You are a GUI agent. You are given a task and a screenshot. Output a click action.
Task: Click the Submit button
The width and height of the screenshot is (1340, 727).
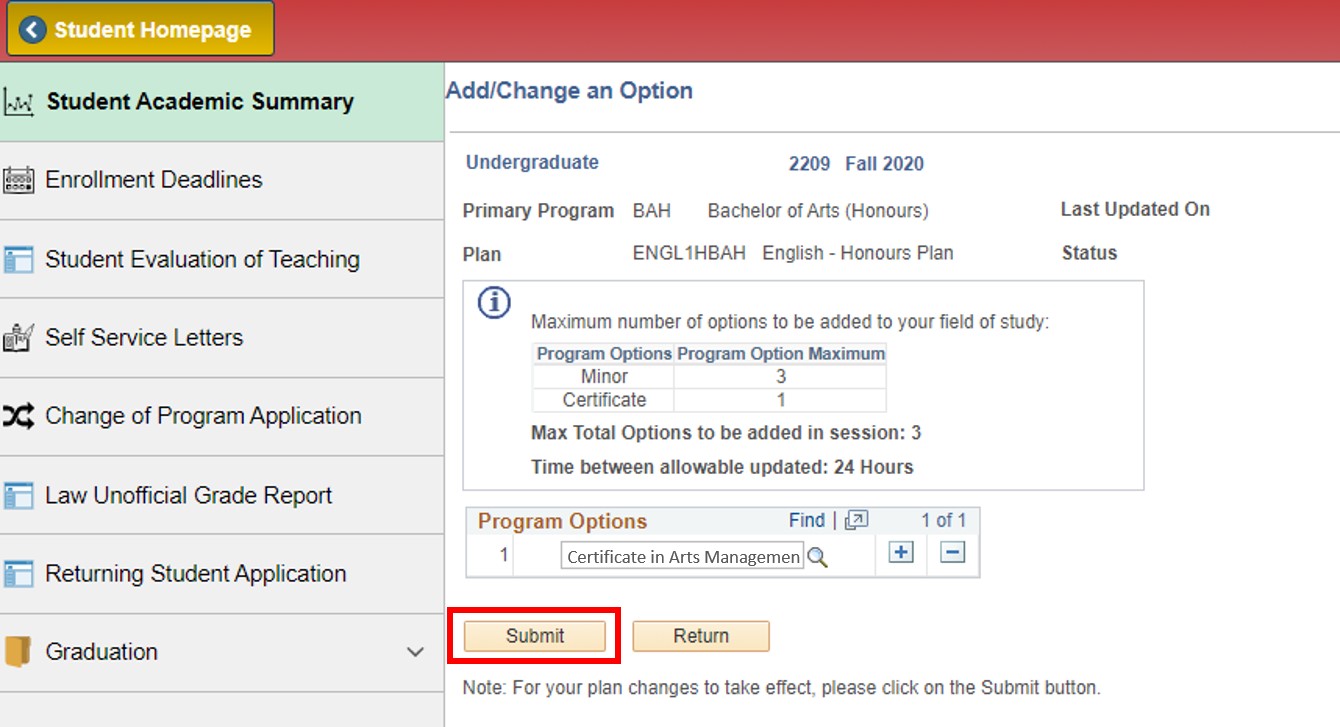coord(533,636)
